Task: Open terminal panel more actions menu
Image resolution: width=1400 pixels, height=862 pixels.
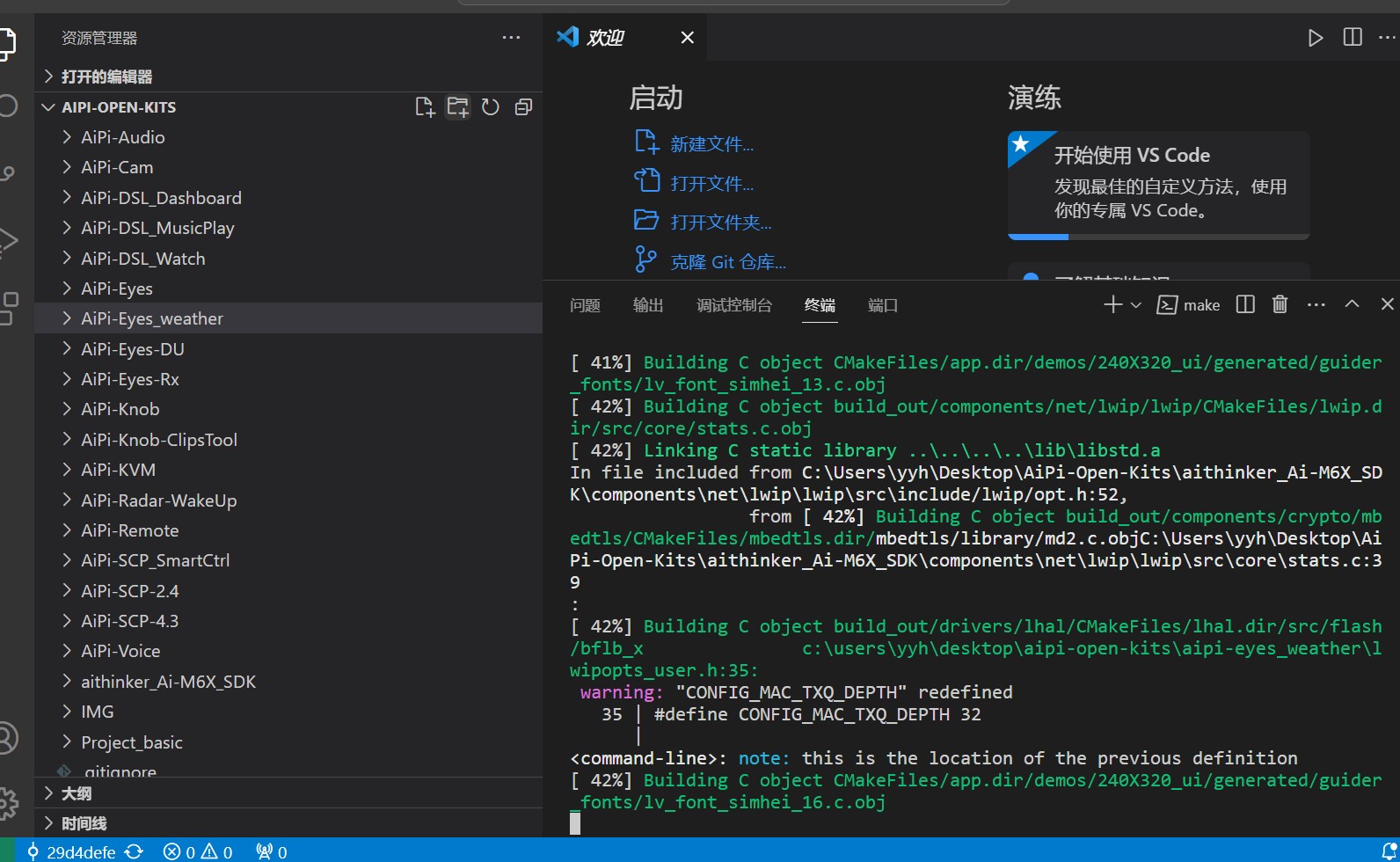Action: tap(1316, 304)
